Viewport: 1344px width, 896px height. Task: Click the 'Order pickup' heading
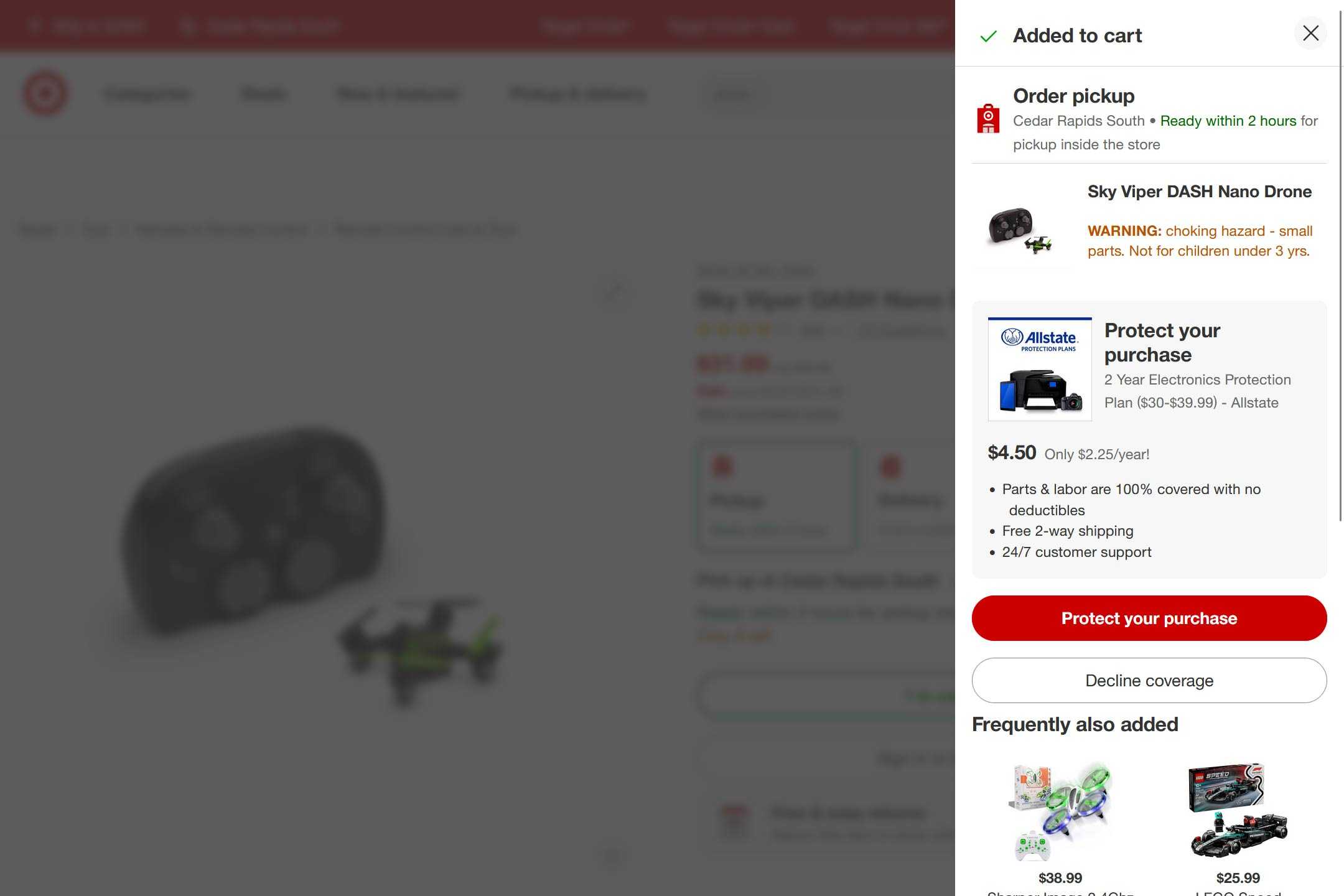pyautogui.click(x=1073, y=96)
